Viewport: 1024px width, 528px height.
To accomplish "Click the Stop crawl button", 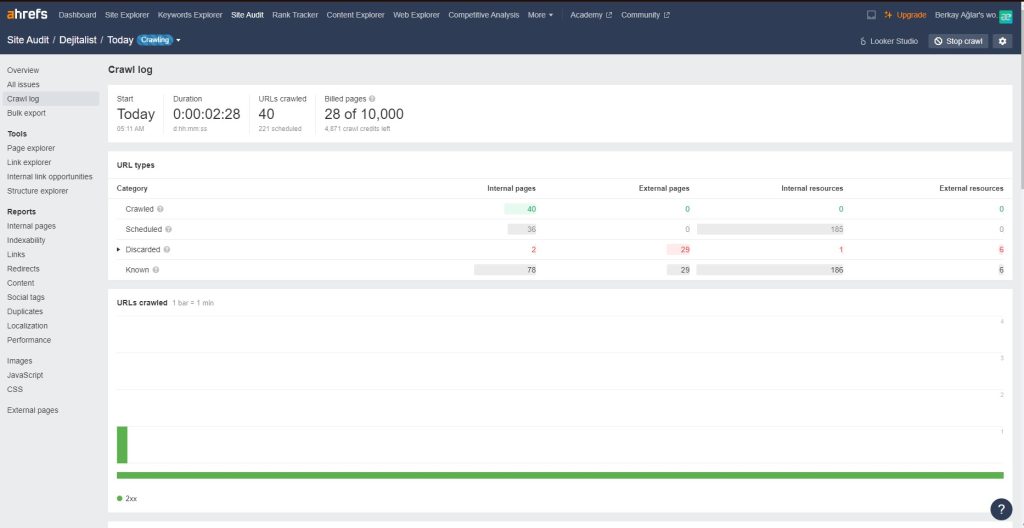I will click(958, 41).
